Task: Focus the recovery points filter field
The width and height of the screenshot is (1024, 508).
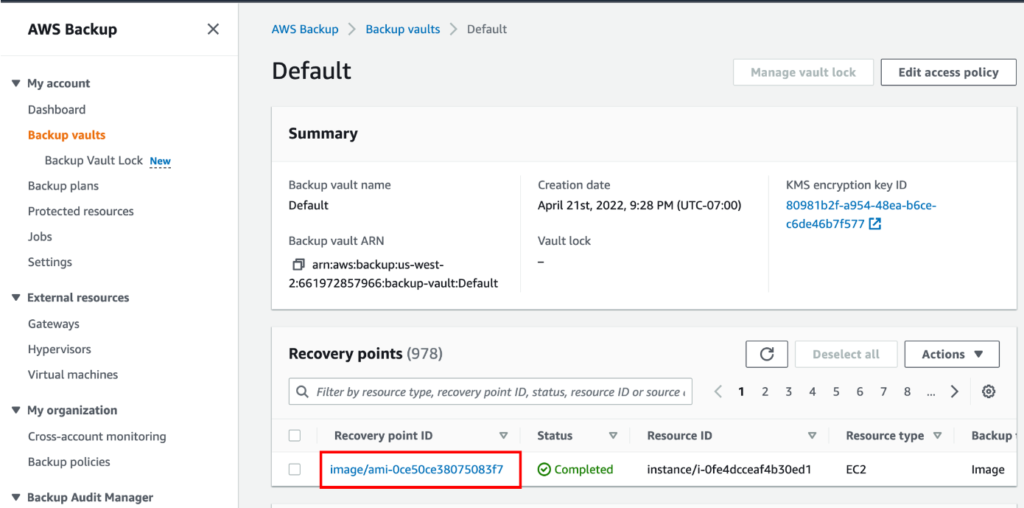Action: [x=490, y=392]
